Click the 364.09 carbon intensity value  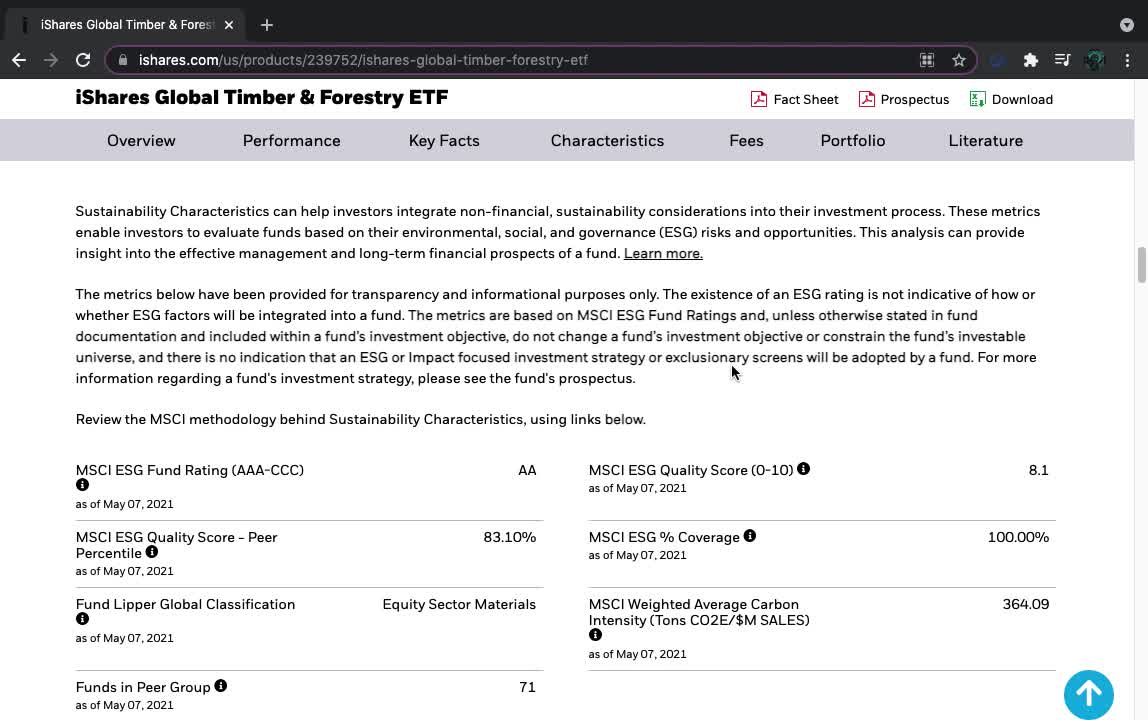point(1026,605)
